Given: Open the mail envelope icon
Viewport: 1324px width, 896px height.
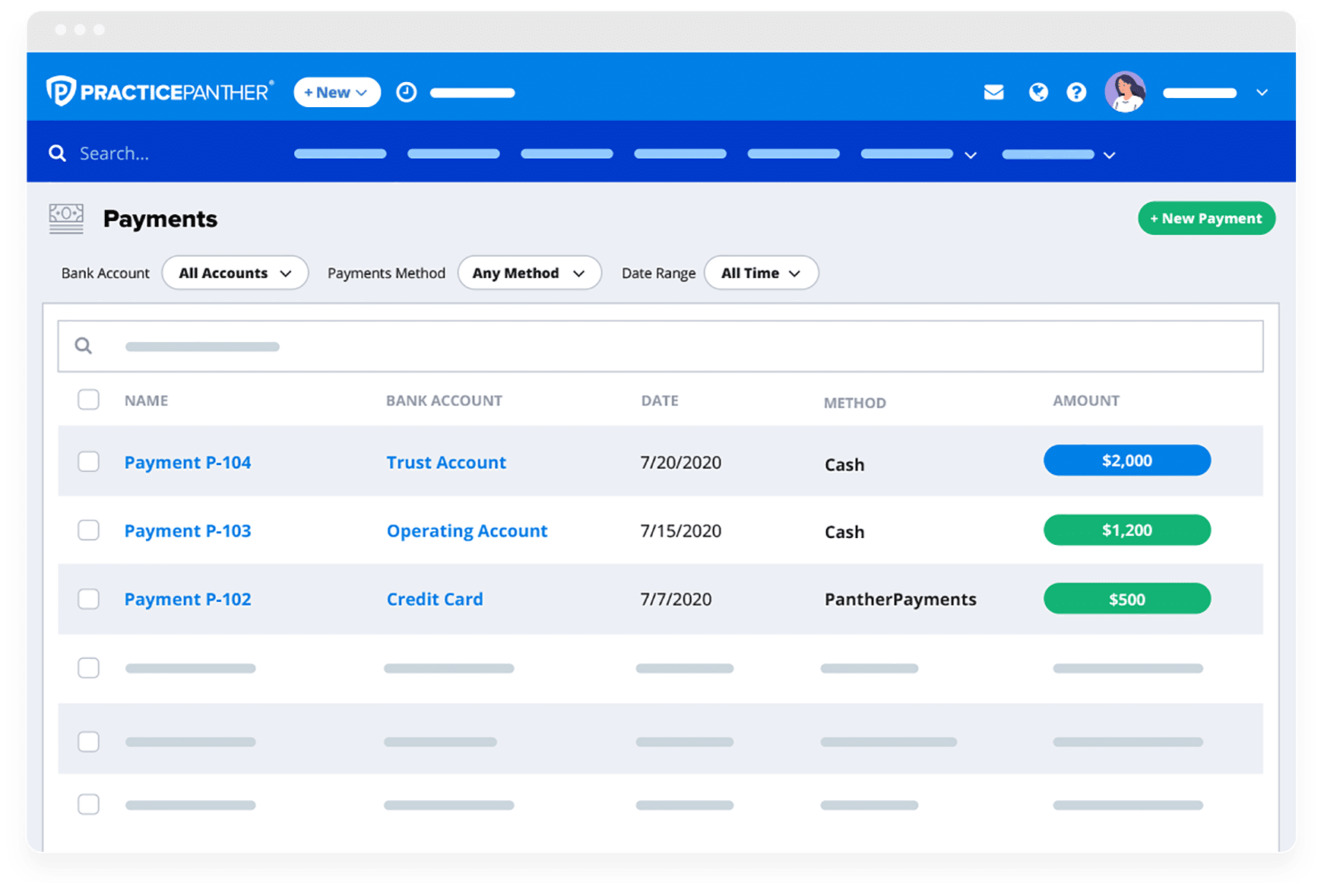Looking at the screenshot, I should coord(993,92).
